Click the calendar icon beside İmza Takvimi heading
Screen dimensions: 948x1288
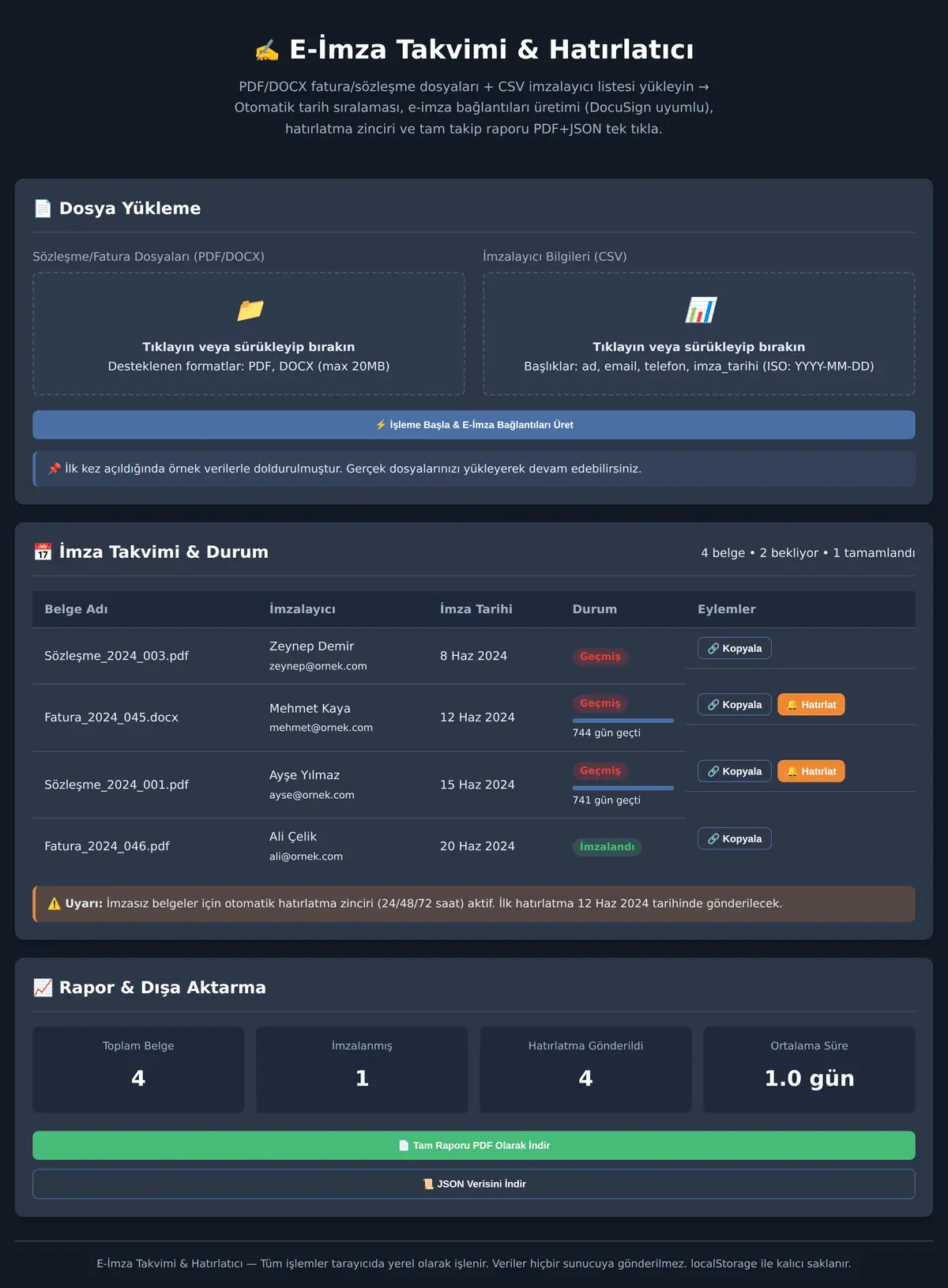[x=43, y=552]
